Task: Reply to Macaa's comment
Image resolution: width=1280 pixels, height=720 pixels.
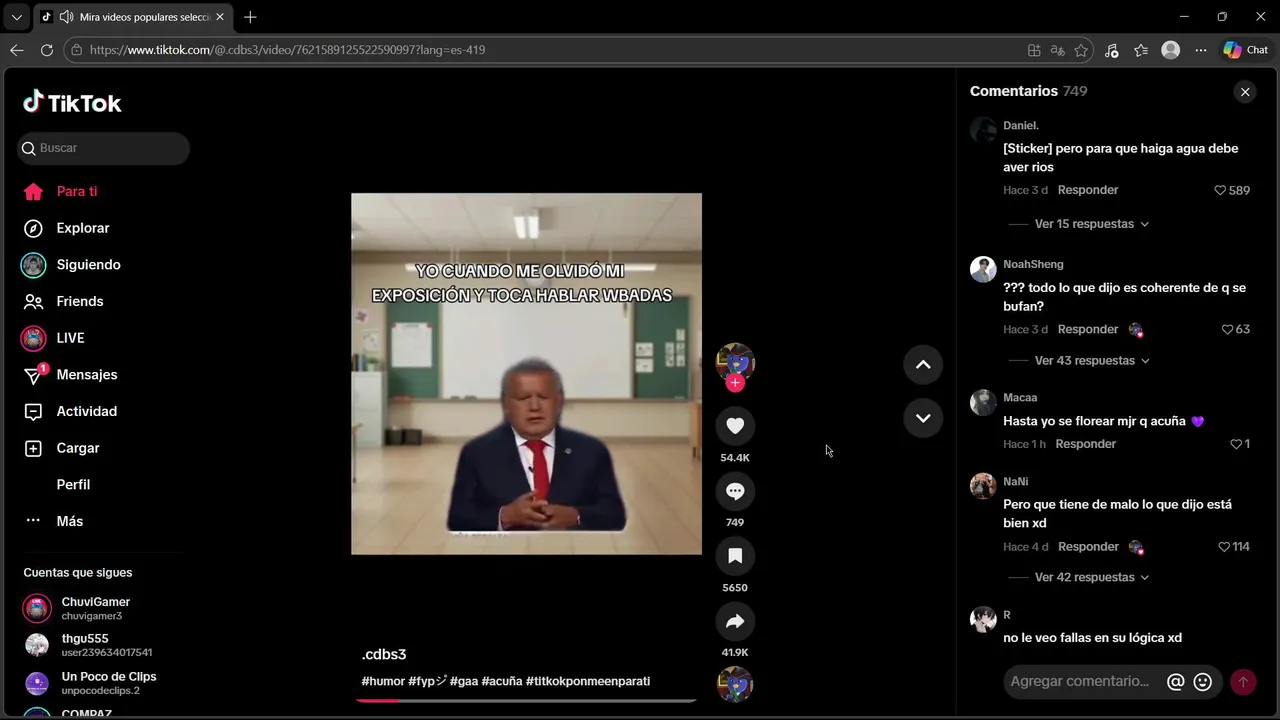Action: coord(1086,444)
